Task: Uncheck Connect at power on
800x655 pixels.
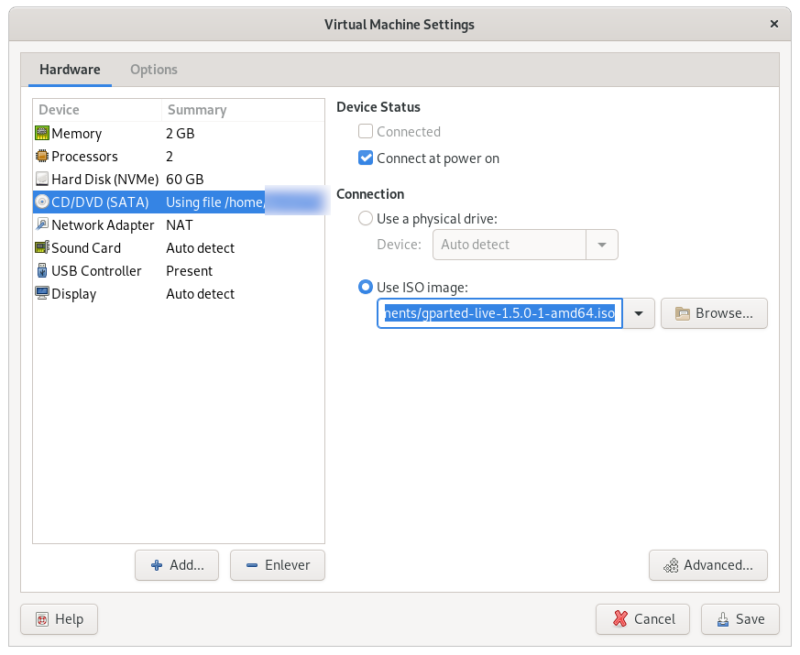Action: point(365,158)
